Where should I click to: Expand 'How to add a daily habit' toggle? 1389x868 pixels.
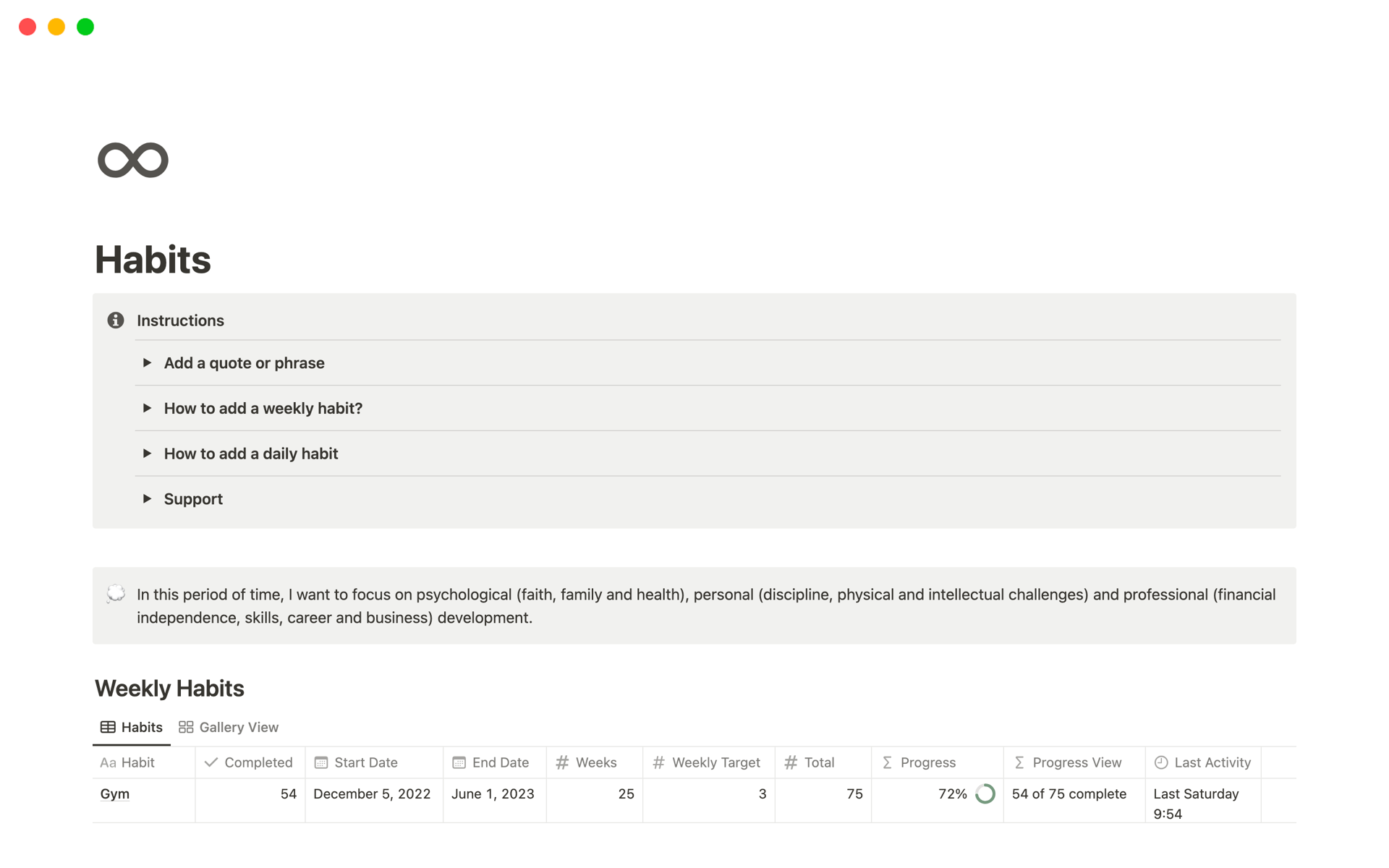tap(147, 454)
